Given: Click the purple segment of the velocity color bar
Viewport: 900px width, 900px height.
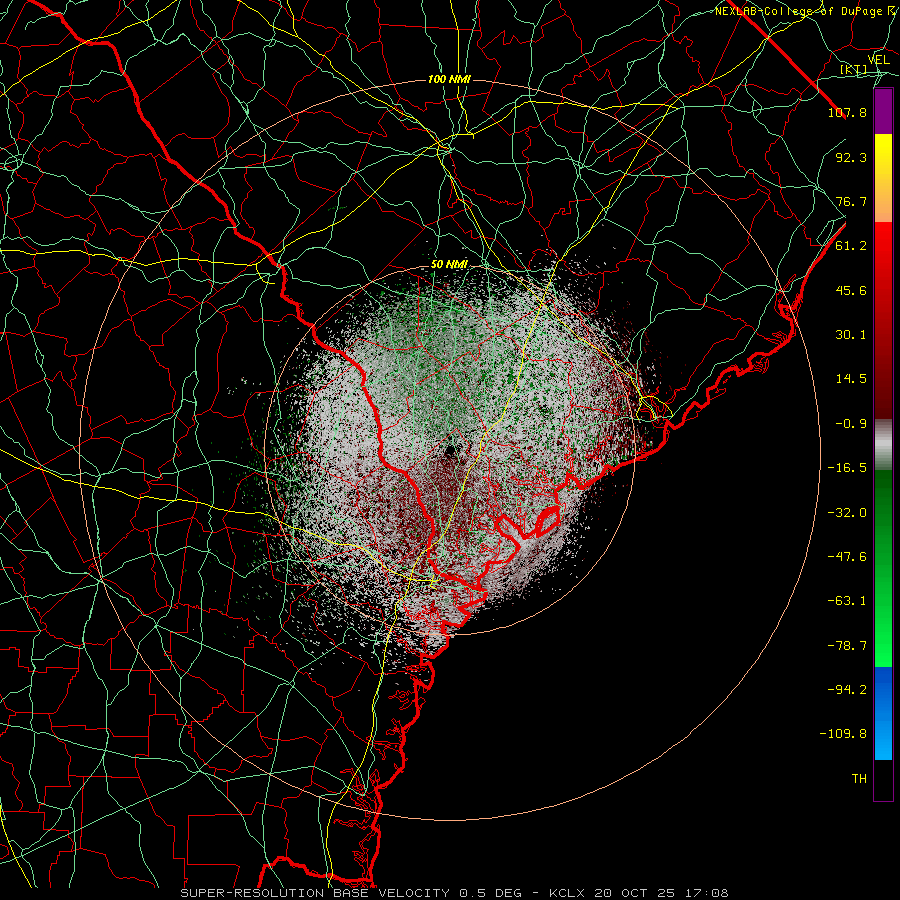Looking at the screenshot, I should [x=883, y=111].
